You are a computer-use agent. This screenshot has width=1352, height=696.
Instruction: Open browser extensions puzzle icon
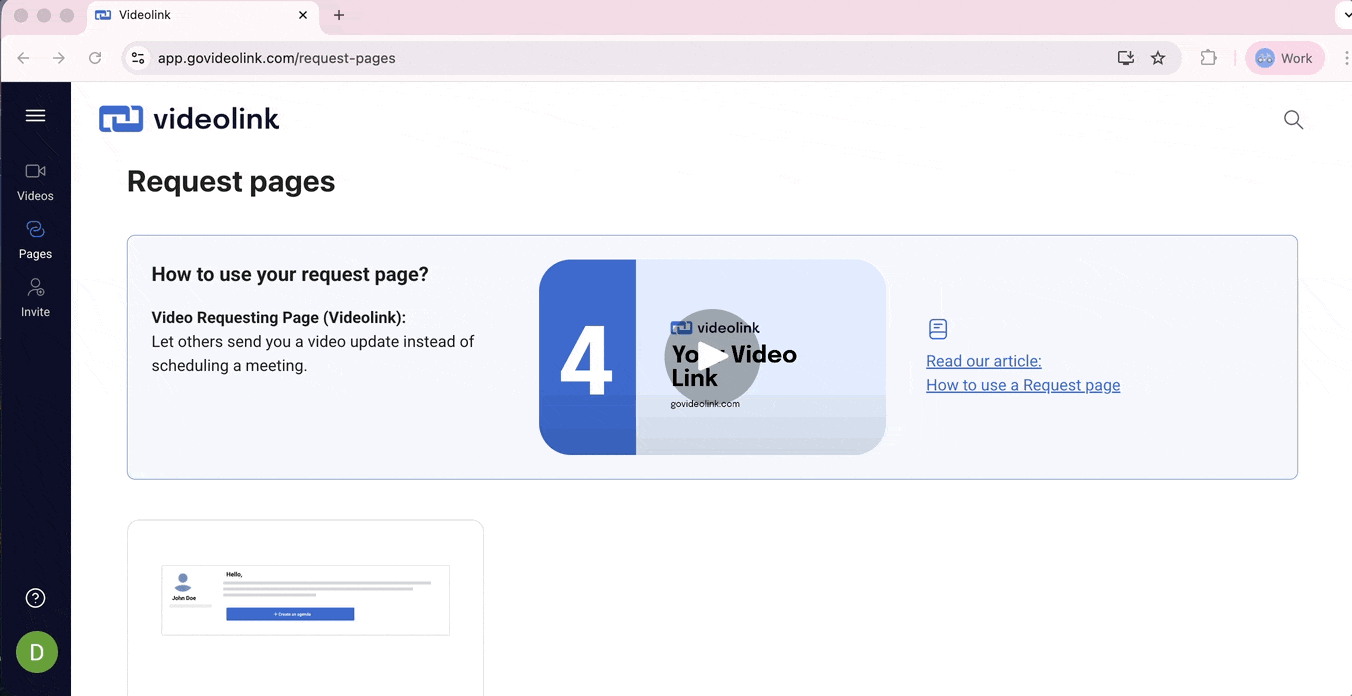click(x=1208, y=58)
